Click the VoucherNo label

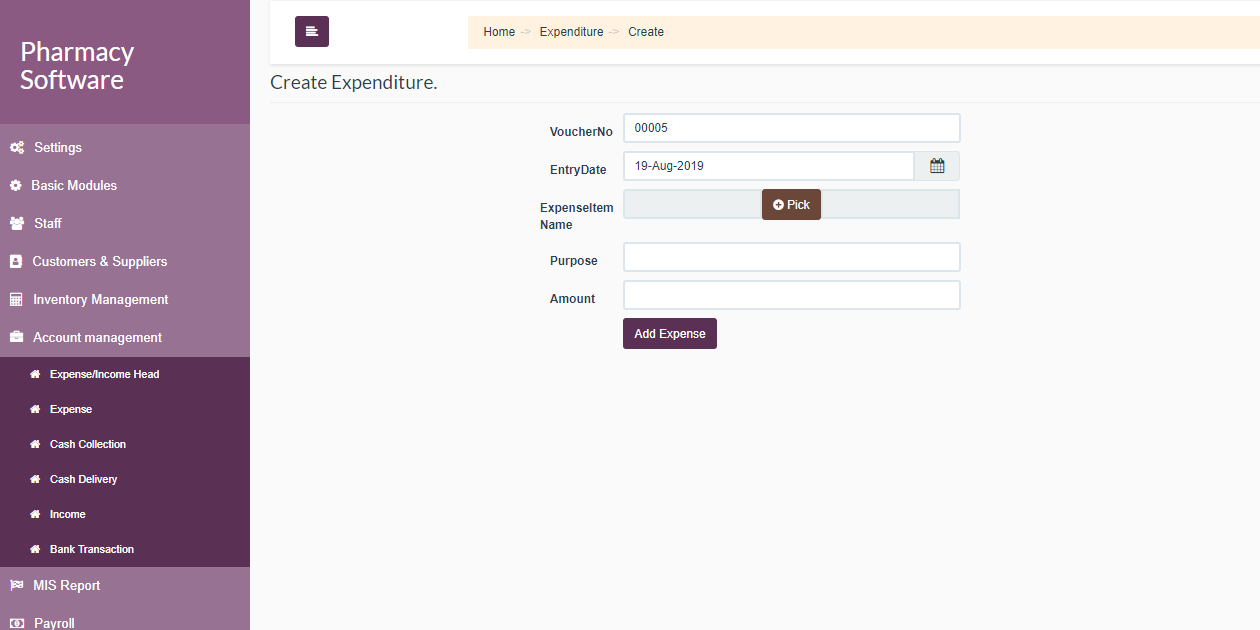point(581,132)
